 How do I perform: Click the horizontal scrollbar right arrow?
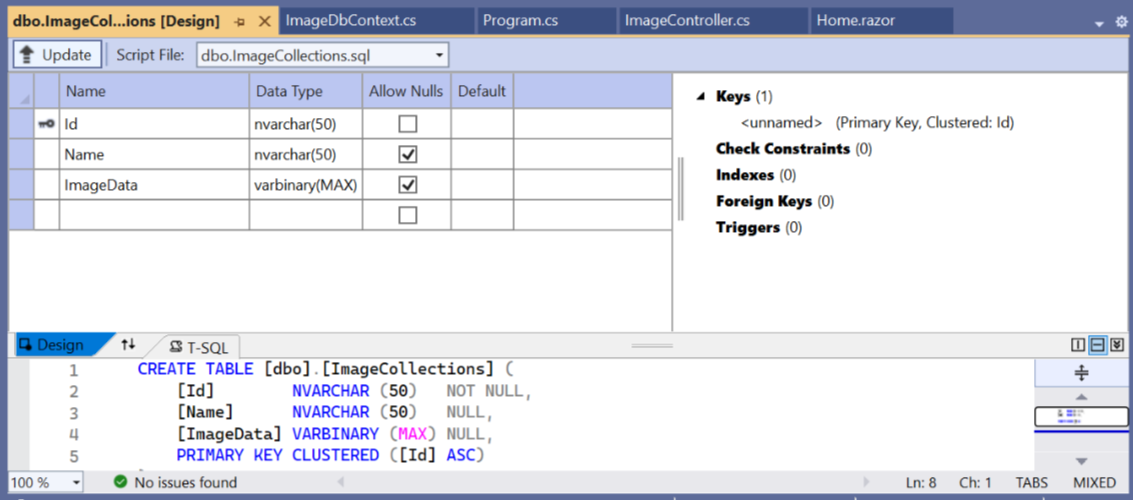(866, 481)
